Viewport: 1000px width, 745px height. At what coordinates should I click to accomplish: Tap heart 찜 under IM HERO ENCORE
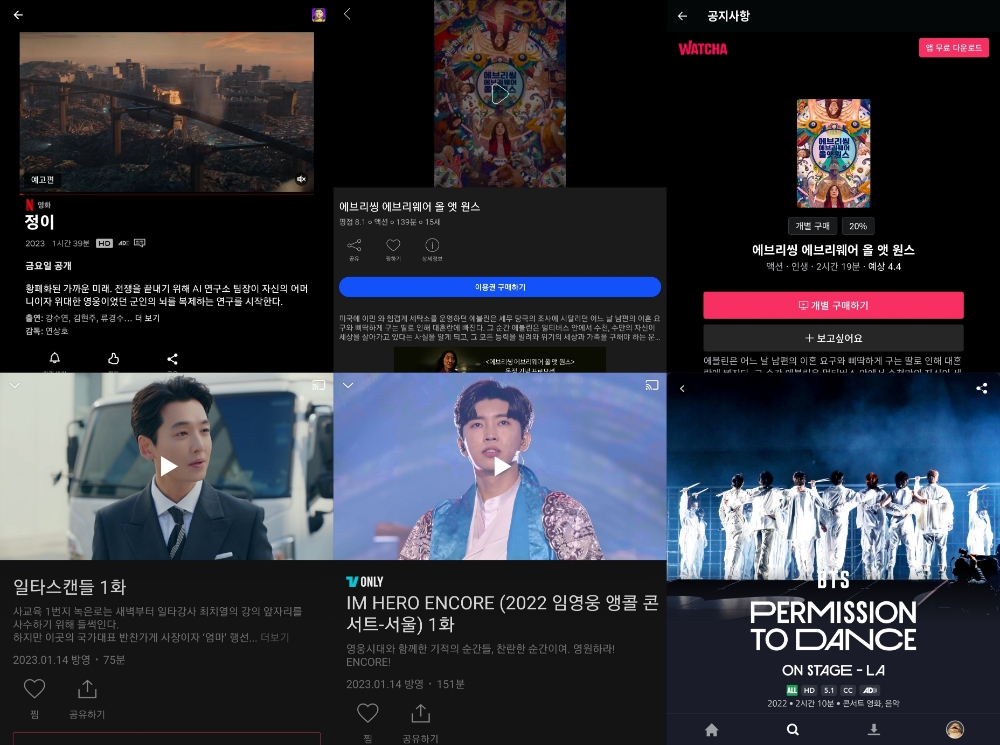(368, 713)
